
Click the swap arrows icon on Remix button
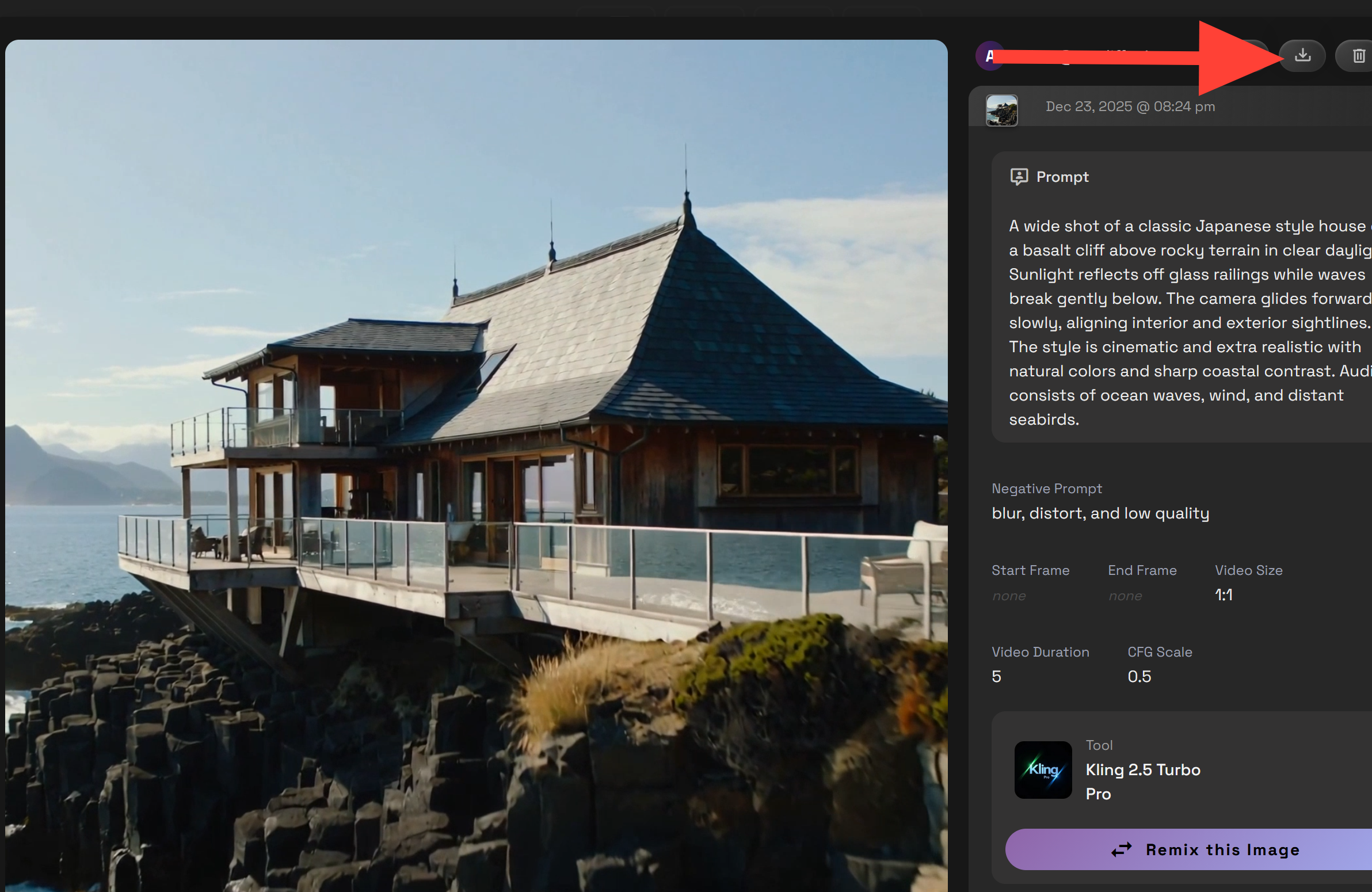point(1121,849)
